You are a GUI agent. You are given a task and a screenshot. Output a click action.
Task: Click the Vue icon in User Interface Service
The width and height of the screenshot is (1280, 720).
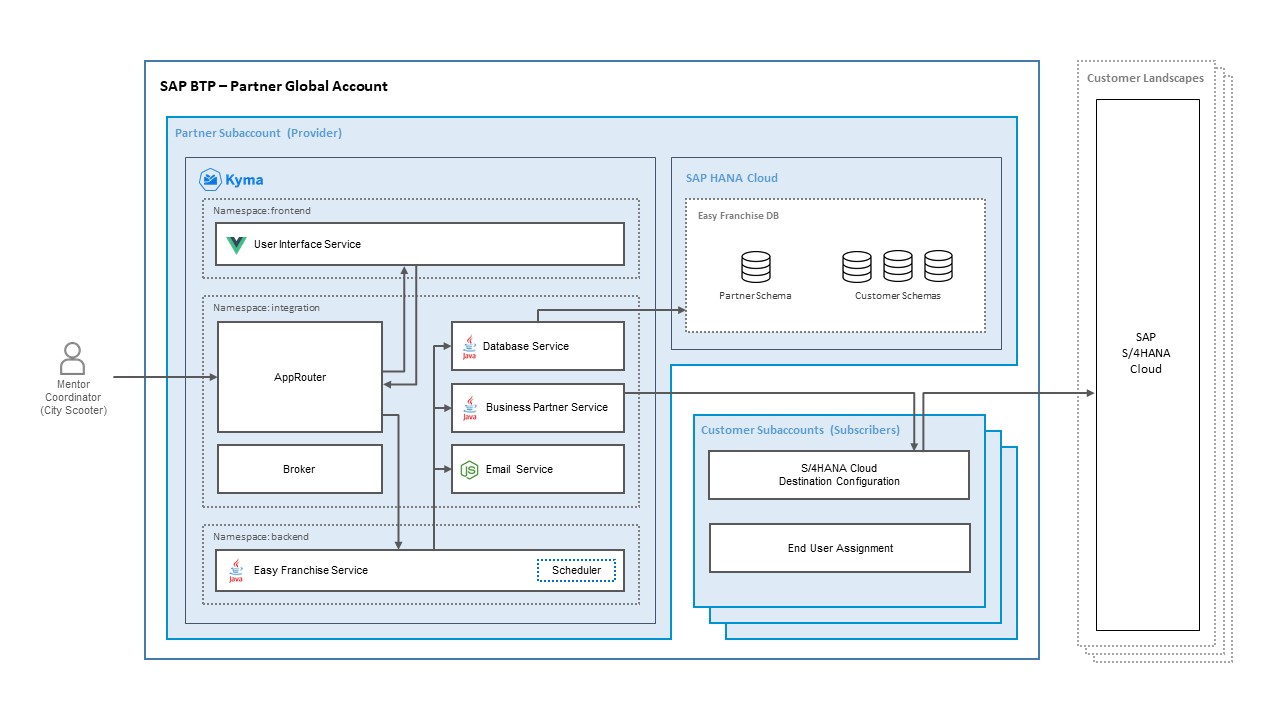point(236,245)
